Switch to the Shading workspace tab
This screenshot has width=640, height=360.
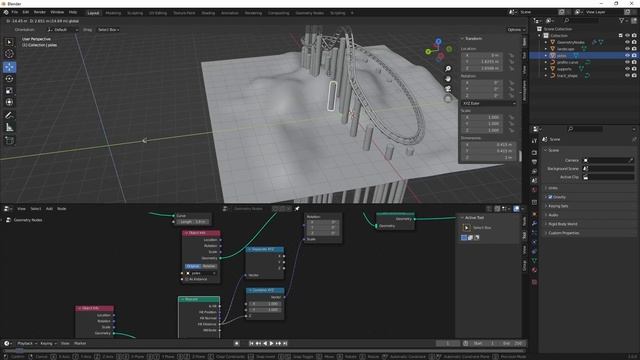pos(208,13)
